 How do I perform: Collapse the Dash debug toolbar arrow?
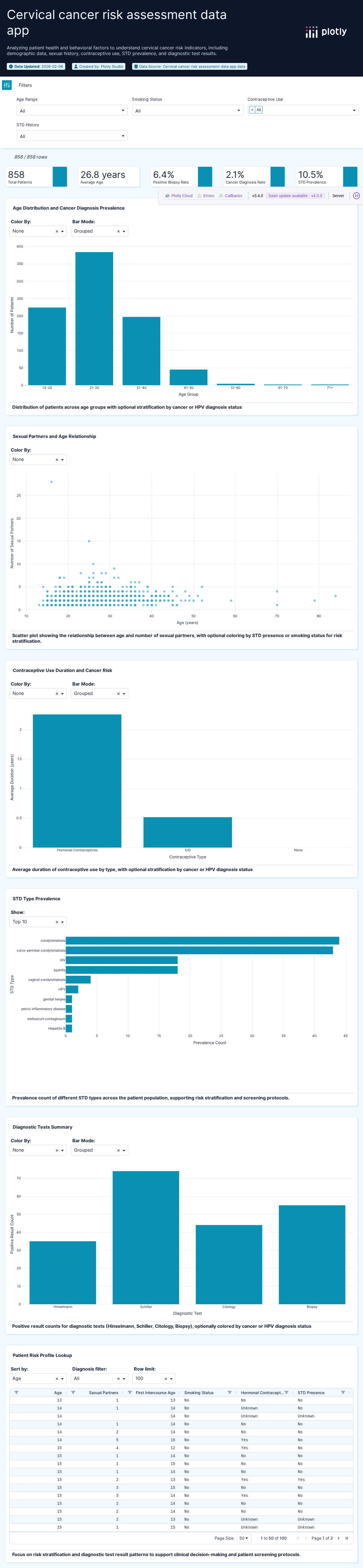pyautogui.click(x=356, y=196)
